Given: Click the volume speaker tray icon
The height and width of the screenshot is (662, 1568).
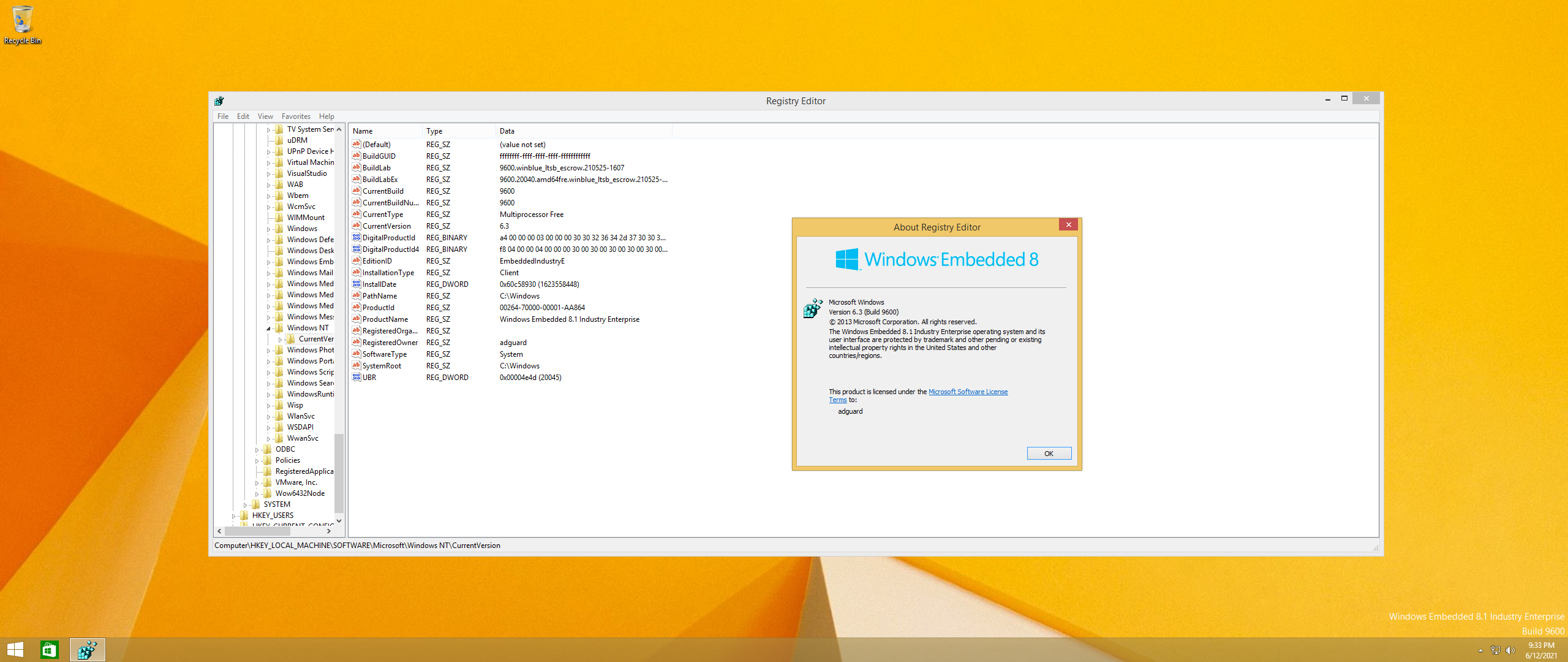Looking at the screenshot, I should tap(1510, 650).
